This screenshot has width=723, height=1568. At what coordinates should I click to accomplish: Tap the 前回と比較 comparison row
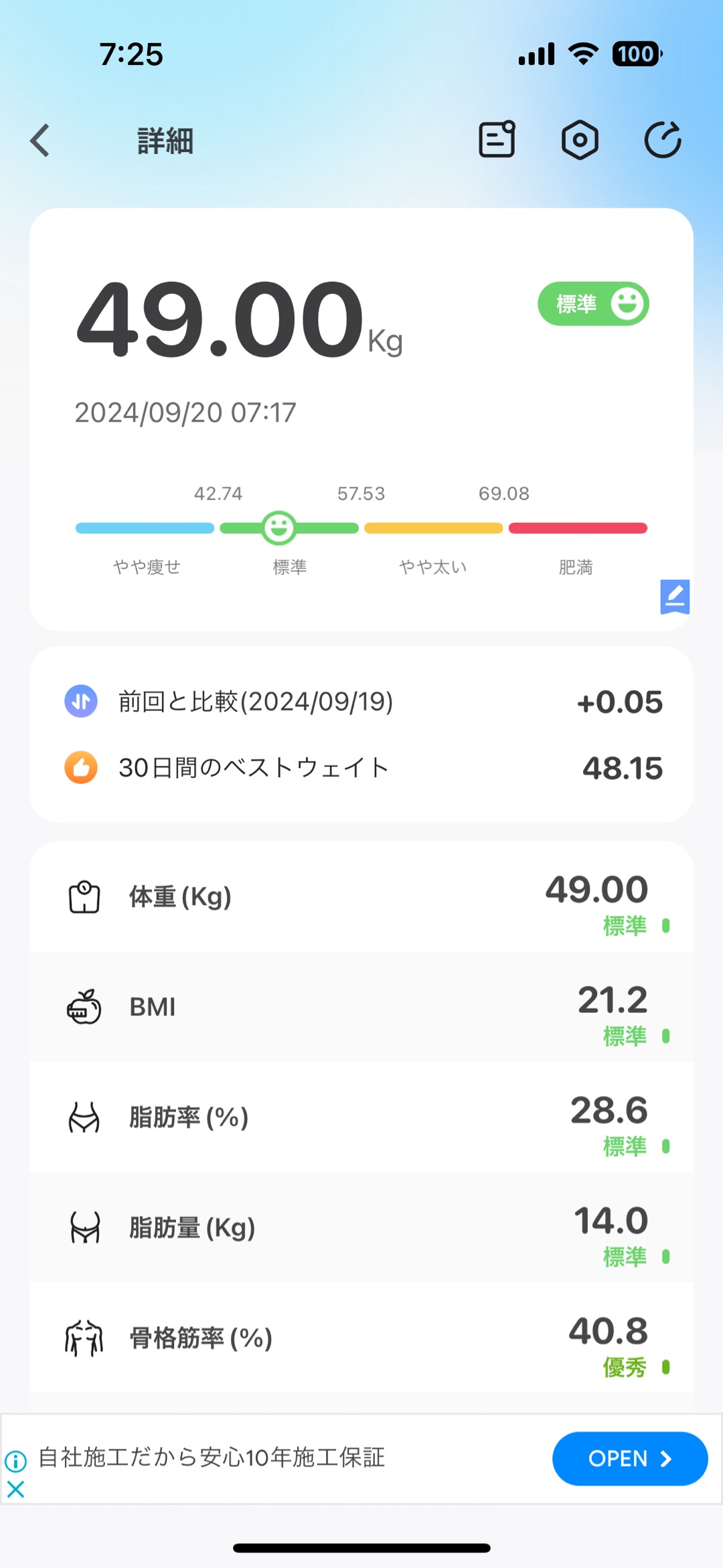(x=361, y=702)
